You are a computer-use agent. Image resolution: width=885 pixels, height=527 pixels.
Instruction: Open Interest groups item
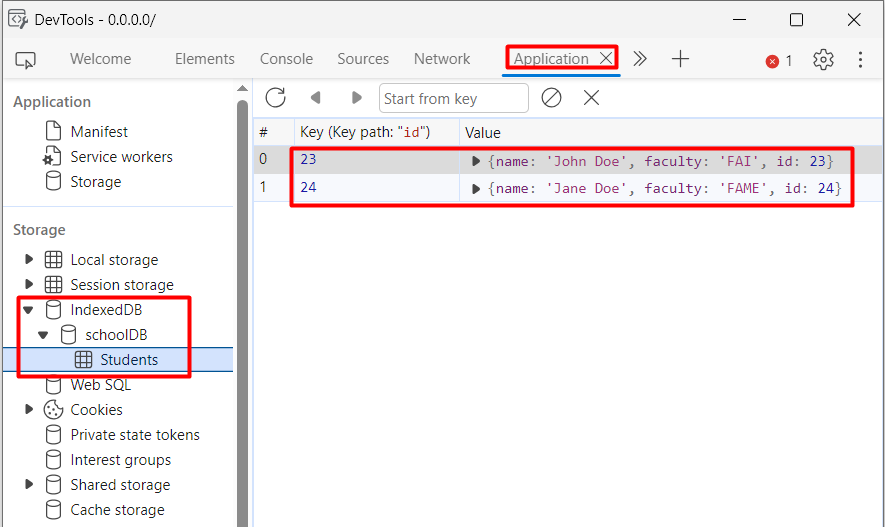pos(120,460)
